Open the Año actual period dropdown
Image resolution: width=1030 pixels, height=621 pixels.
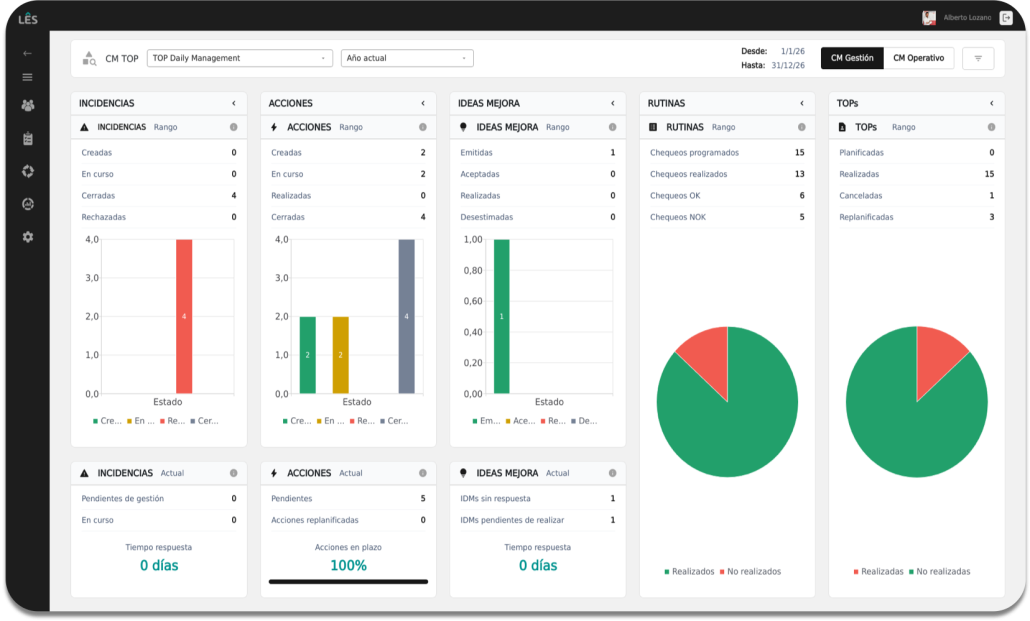[x=407, y=58]
